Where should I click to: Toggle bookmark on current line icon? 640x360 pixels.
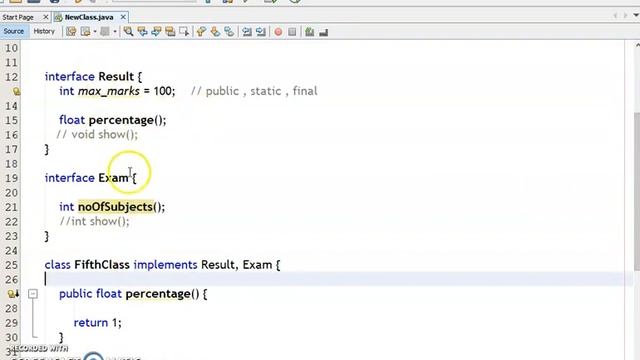tap(229, 32)
